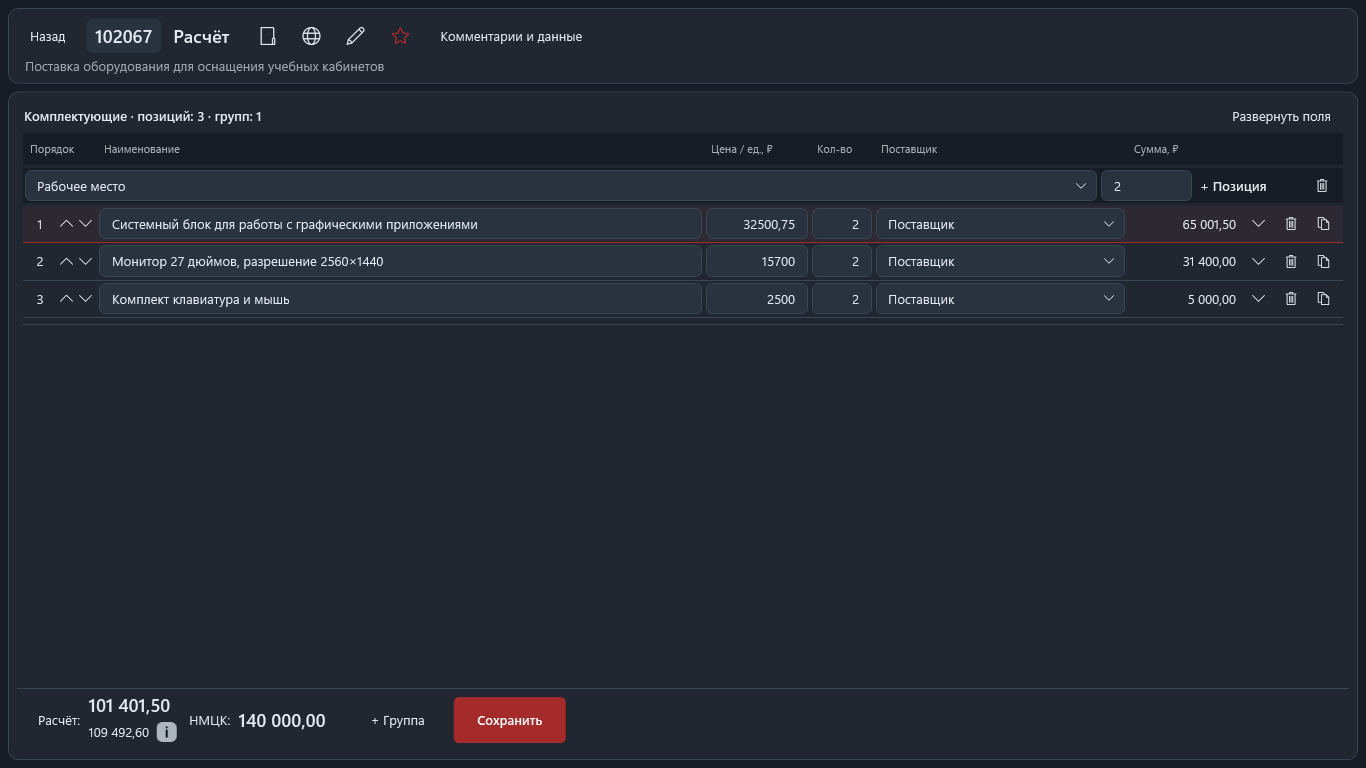Save with the Сохранить button
Image resolution: width=1366 pixels, height=768 pixels.
[x=510, y=720]
